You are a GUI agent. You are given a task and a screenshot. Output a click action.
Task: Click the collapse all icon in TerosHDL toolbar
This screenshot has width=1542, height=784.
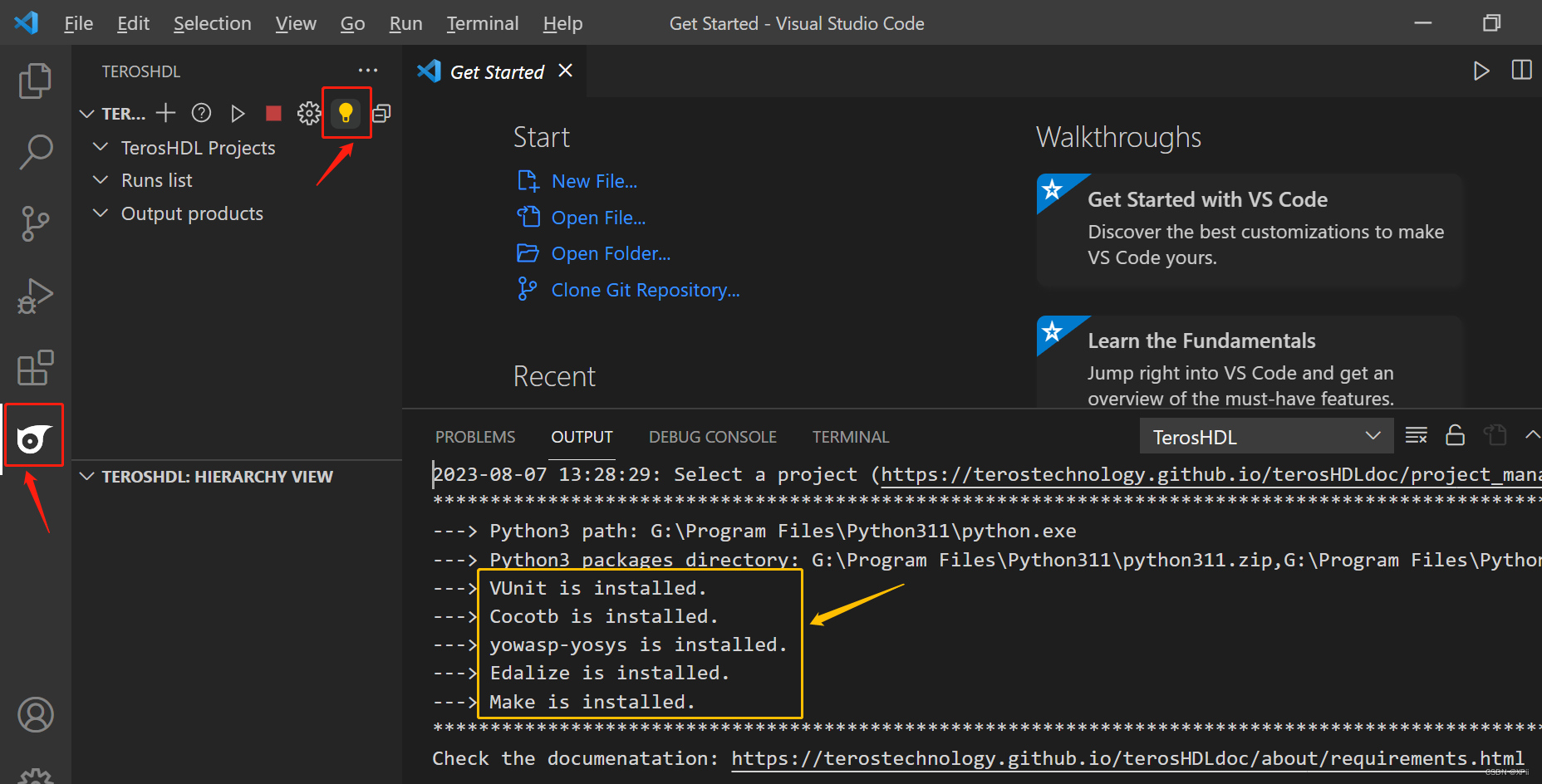[381, 113]
